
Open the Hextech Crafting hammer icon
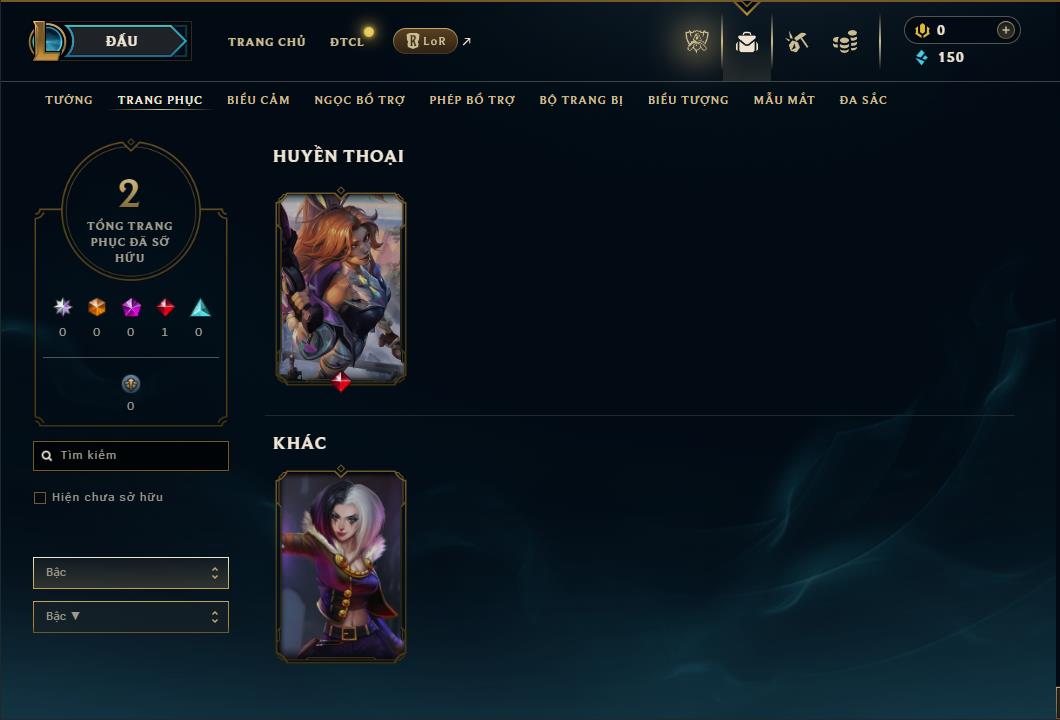pos(797,42)
